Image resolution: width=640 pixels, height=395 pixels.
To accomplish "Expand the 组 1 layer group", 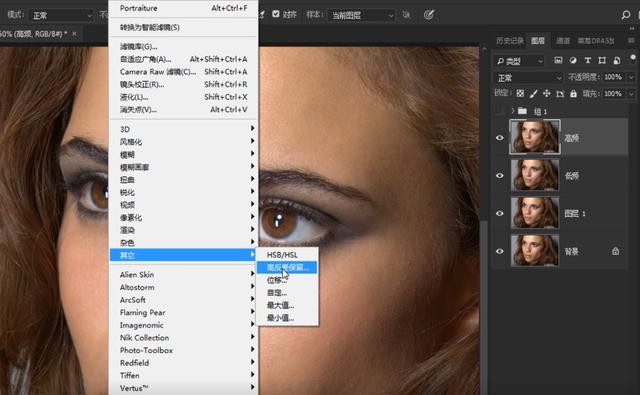I will (x=513, y=111).
